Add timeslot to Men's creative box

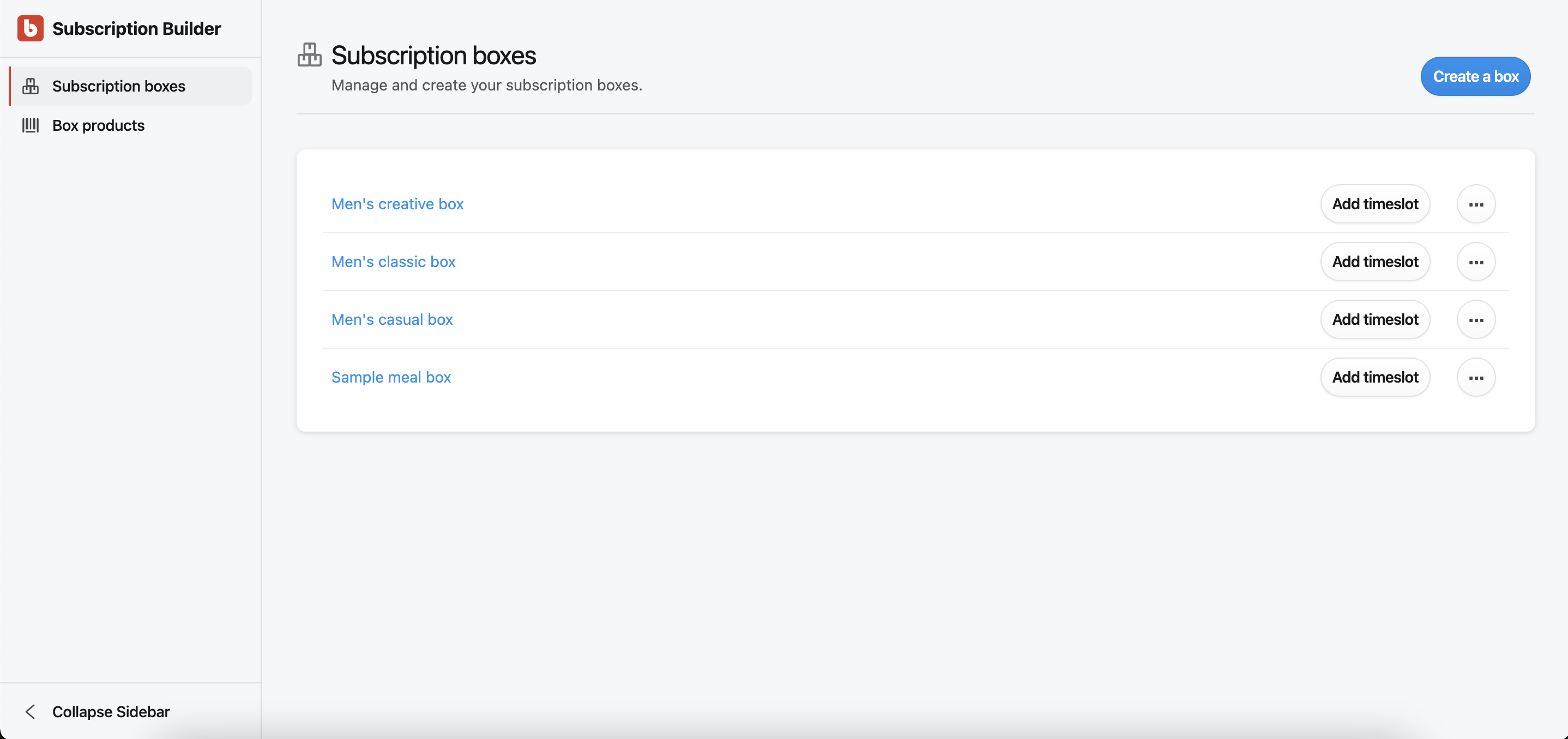pos(1374,204)
